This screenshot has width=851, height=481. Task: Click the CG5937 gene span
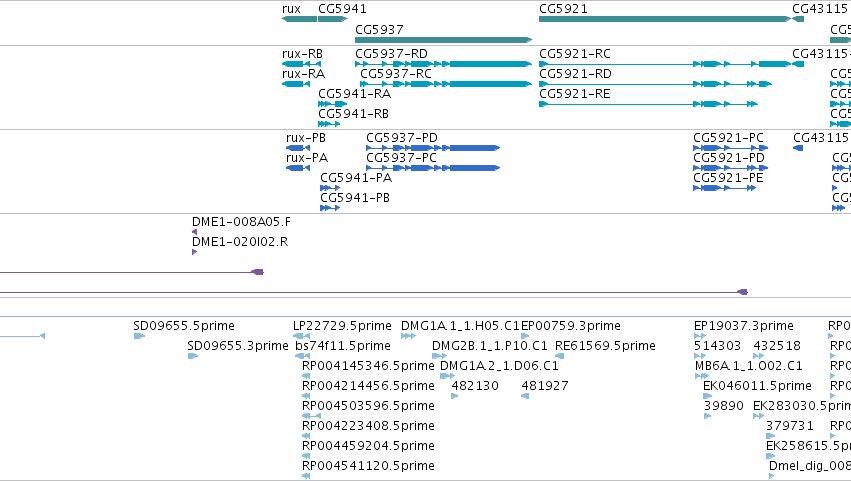443,40
